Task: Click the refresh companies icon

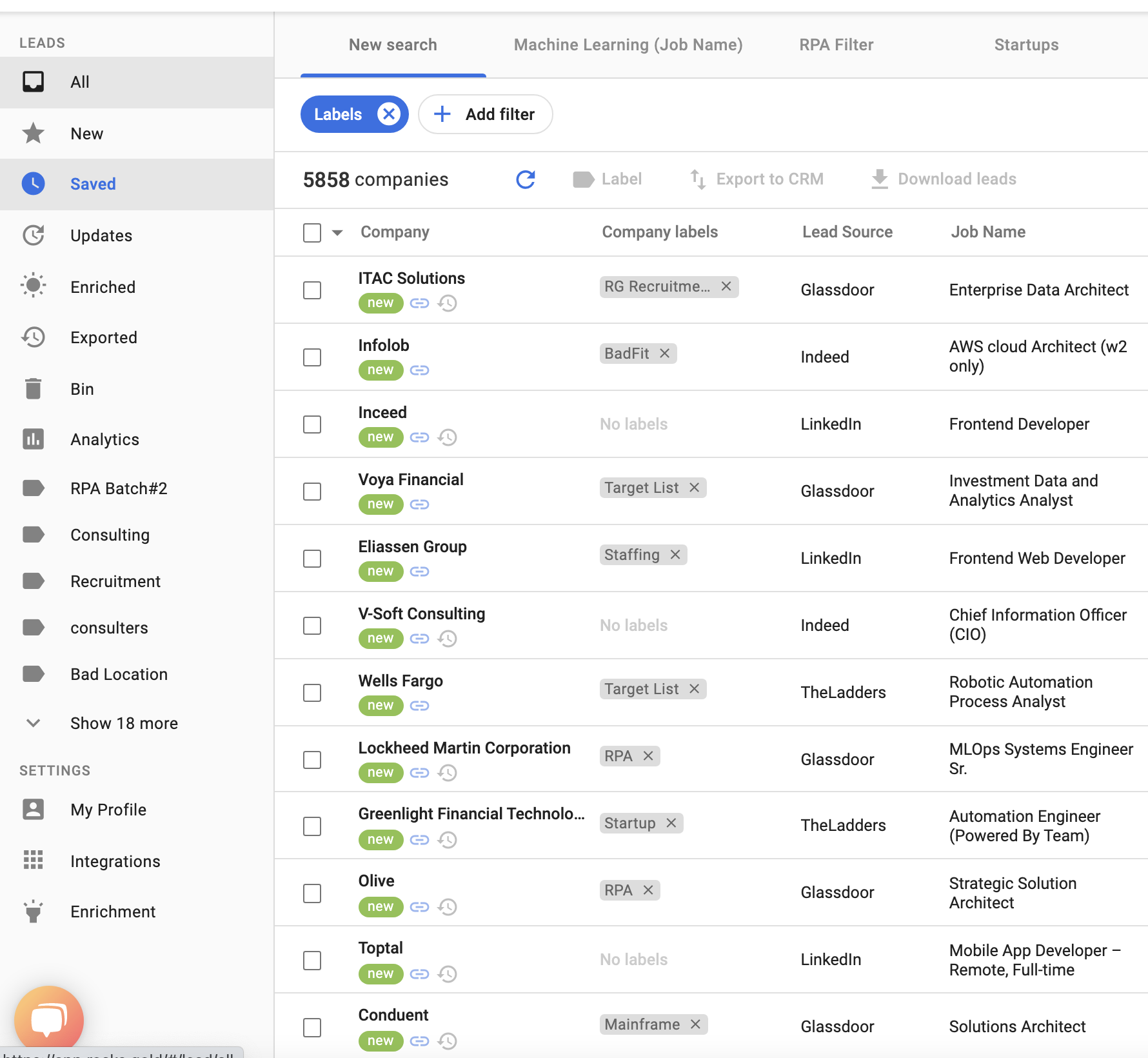Action: point(526,179)
